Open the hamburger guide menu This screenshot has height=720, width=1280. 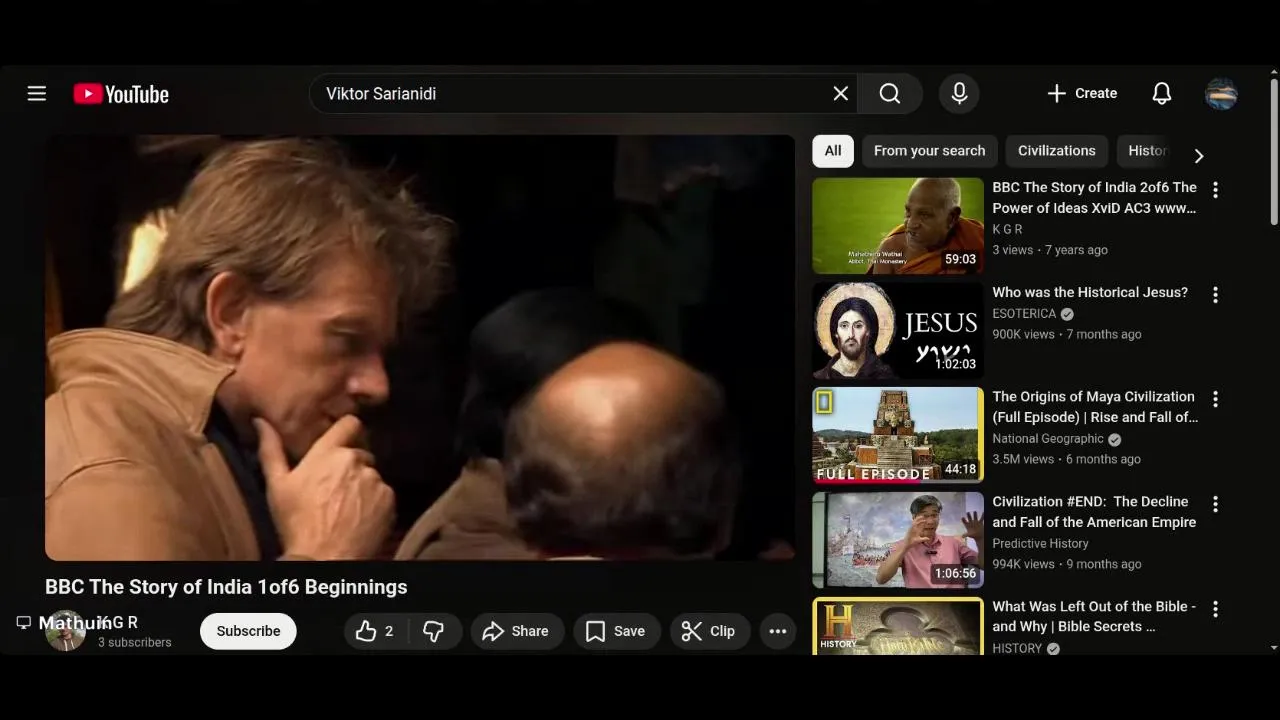[x=37, y=93]
